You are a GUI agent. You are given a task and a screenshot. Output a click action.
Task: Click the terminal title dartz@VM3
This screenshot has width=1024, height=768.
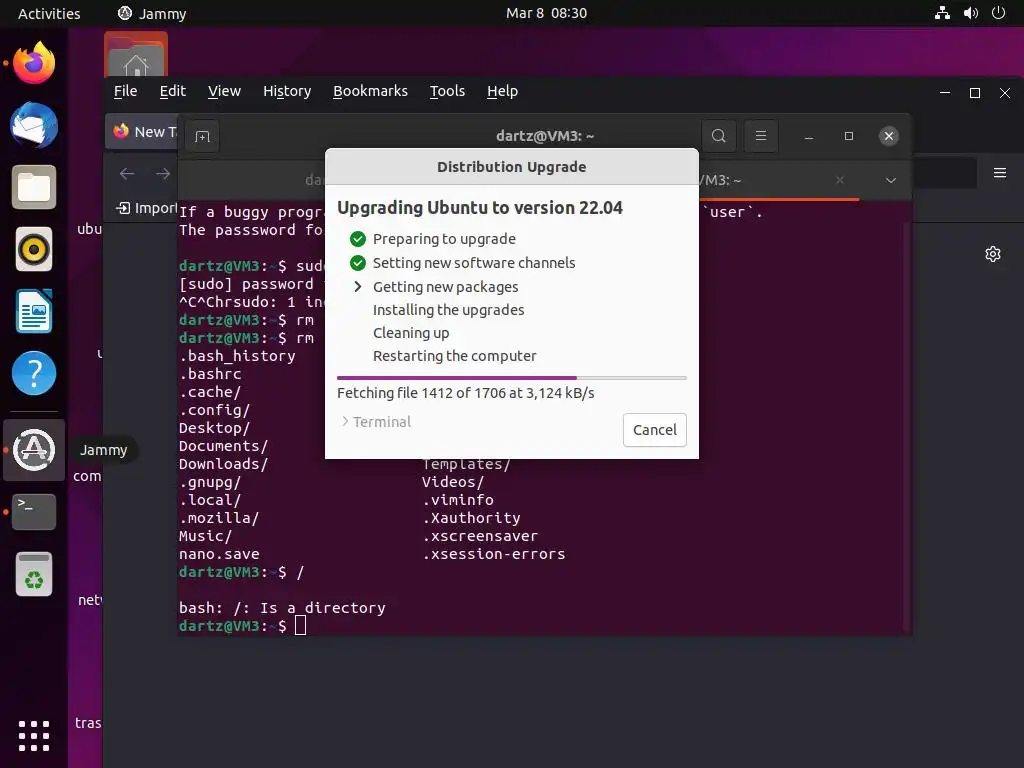(x=545, y=136)
